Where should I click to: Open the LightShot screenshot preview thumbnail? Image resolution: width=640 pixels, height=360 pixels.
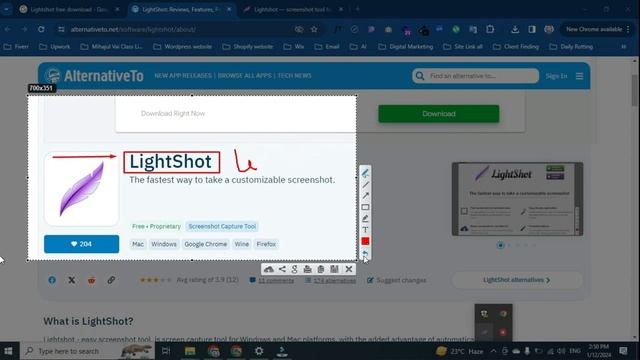click(x=518, y=199)
